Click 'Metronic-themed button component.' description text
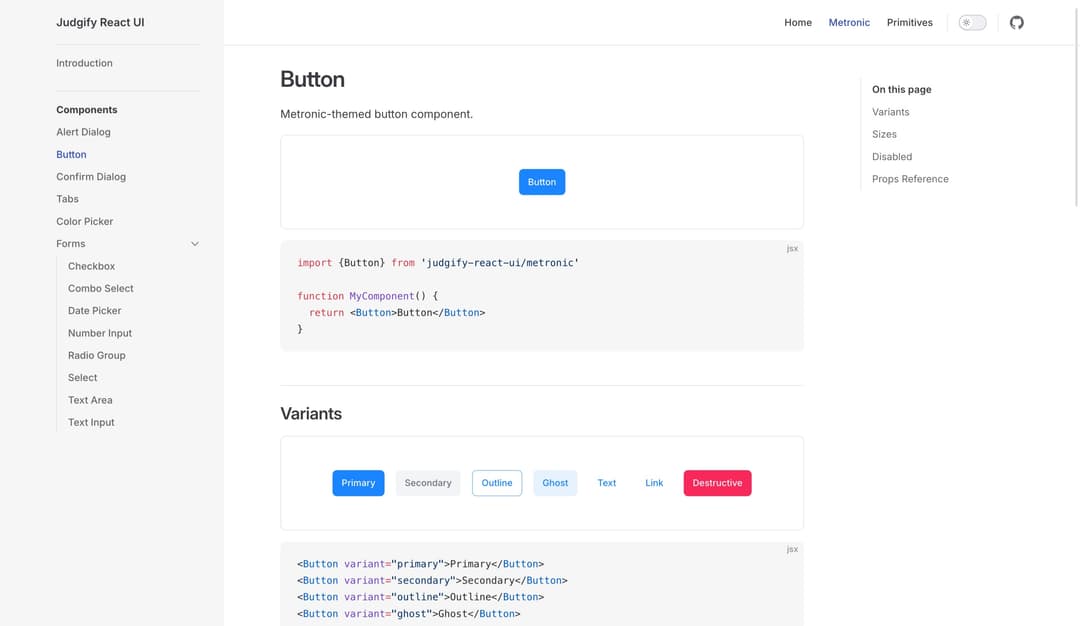This screenshot has height=626, width=1080. (376, 114)
